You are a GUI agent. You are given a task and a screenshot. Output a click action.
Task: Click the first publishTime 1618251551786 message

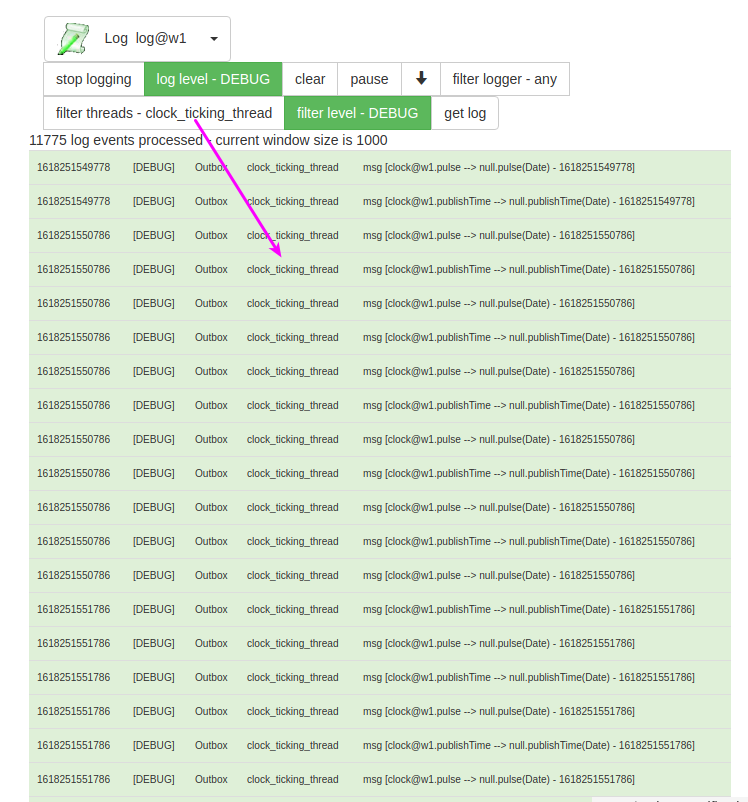pos(529,609)
